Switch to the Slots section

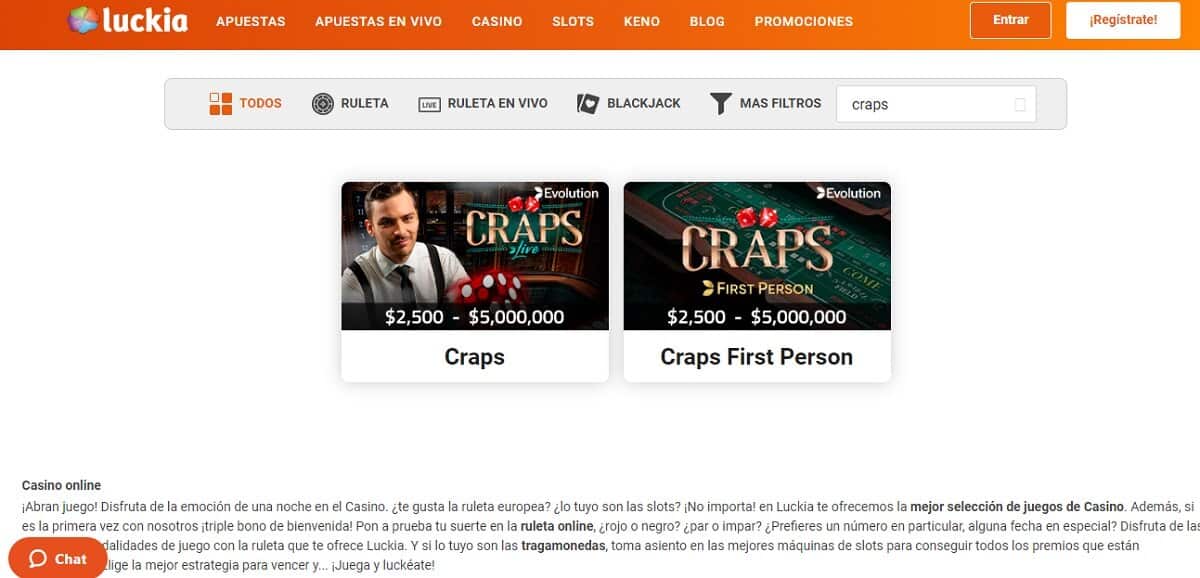(573, 21)
